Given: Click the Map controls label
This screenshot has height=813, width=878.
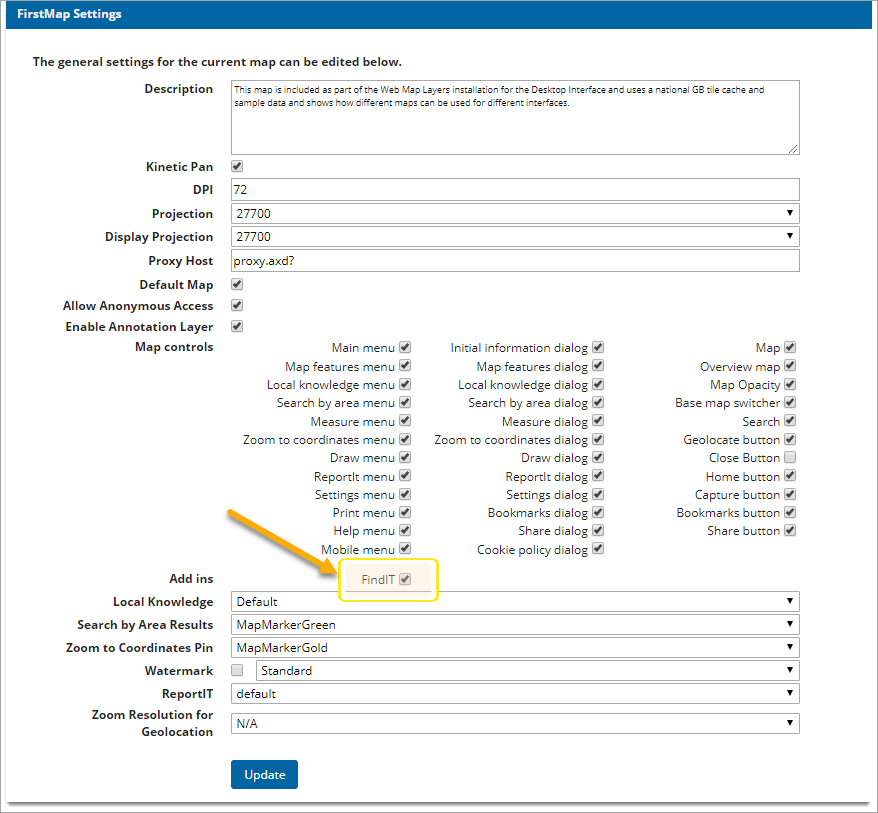Looking at the screenshot, I should click(x=174, y=347).
